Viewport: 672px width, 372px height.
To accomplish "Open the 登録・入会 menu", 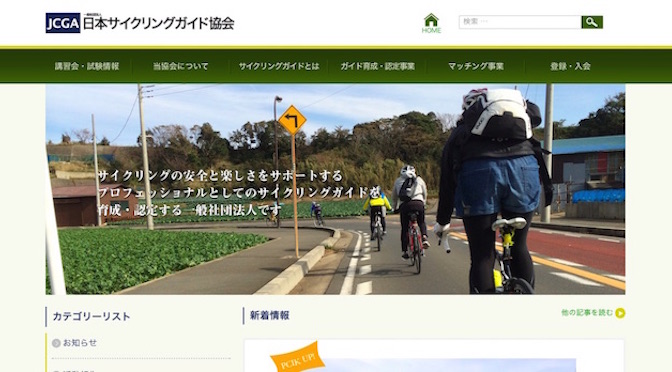I will (570, 66).
